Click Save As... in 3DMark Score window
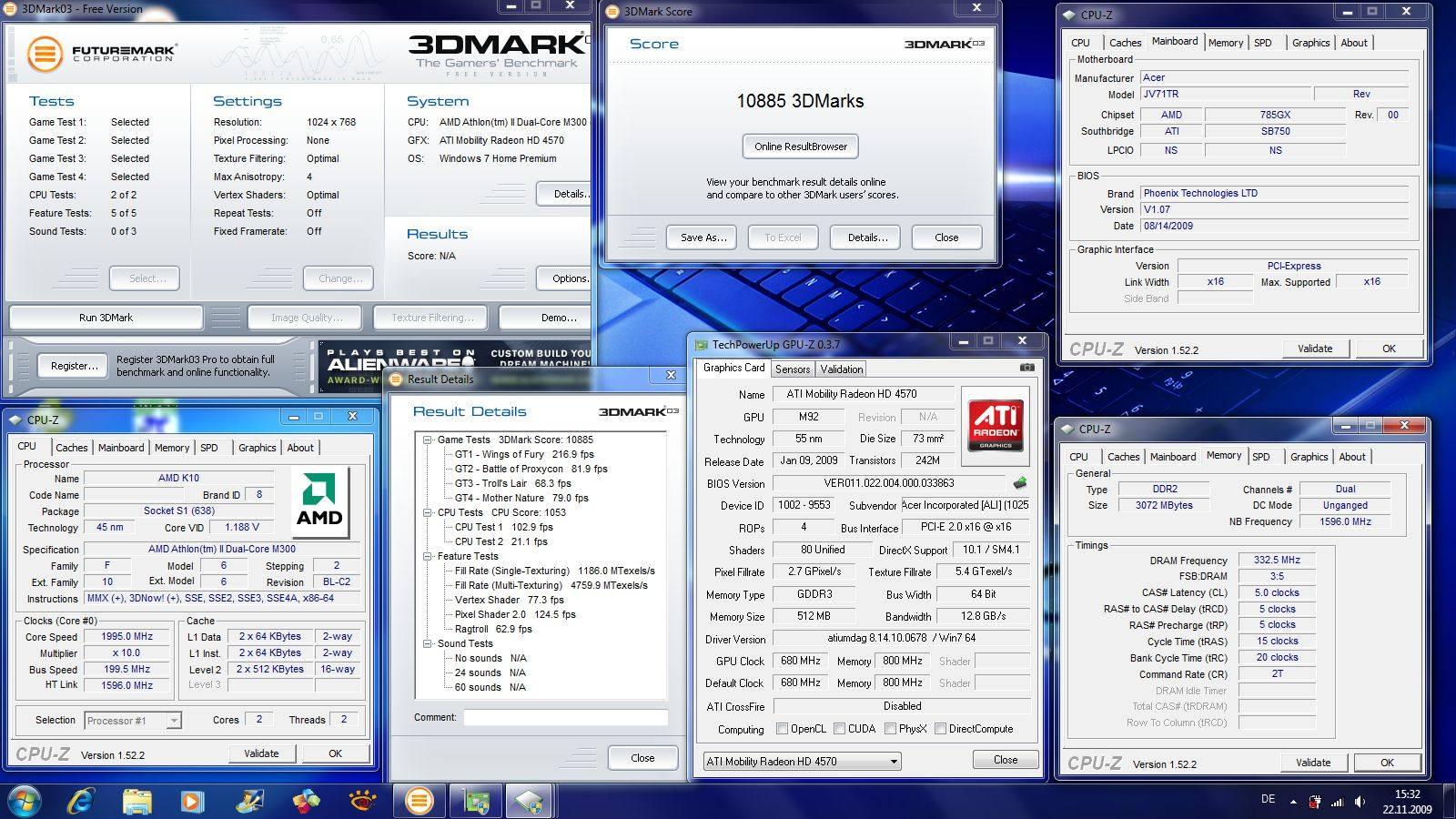 (703, 238)
